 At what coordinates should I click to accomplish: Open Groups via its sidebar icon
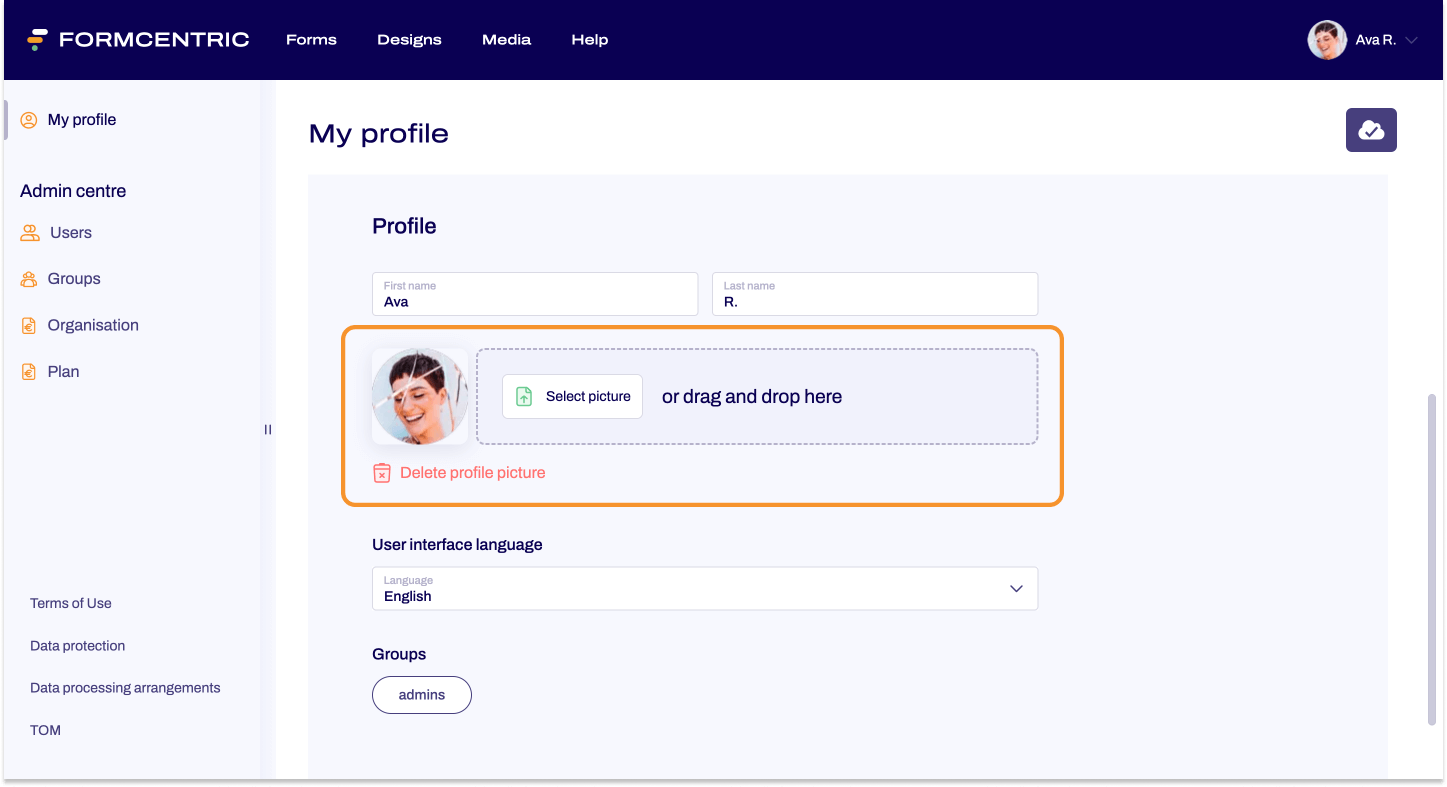coord(27,278)
